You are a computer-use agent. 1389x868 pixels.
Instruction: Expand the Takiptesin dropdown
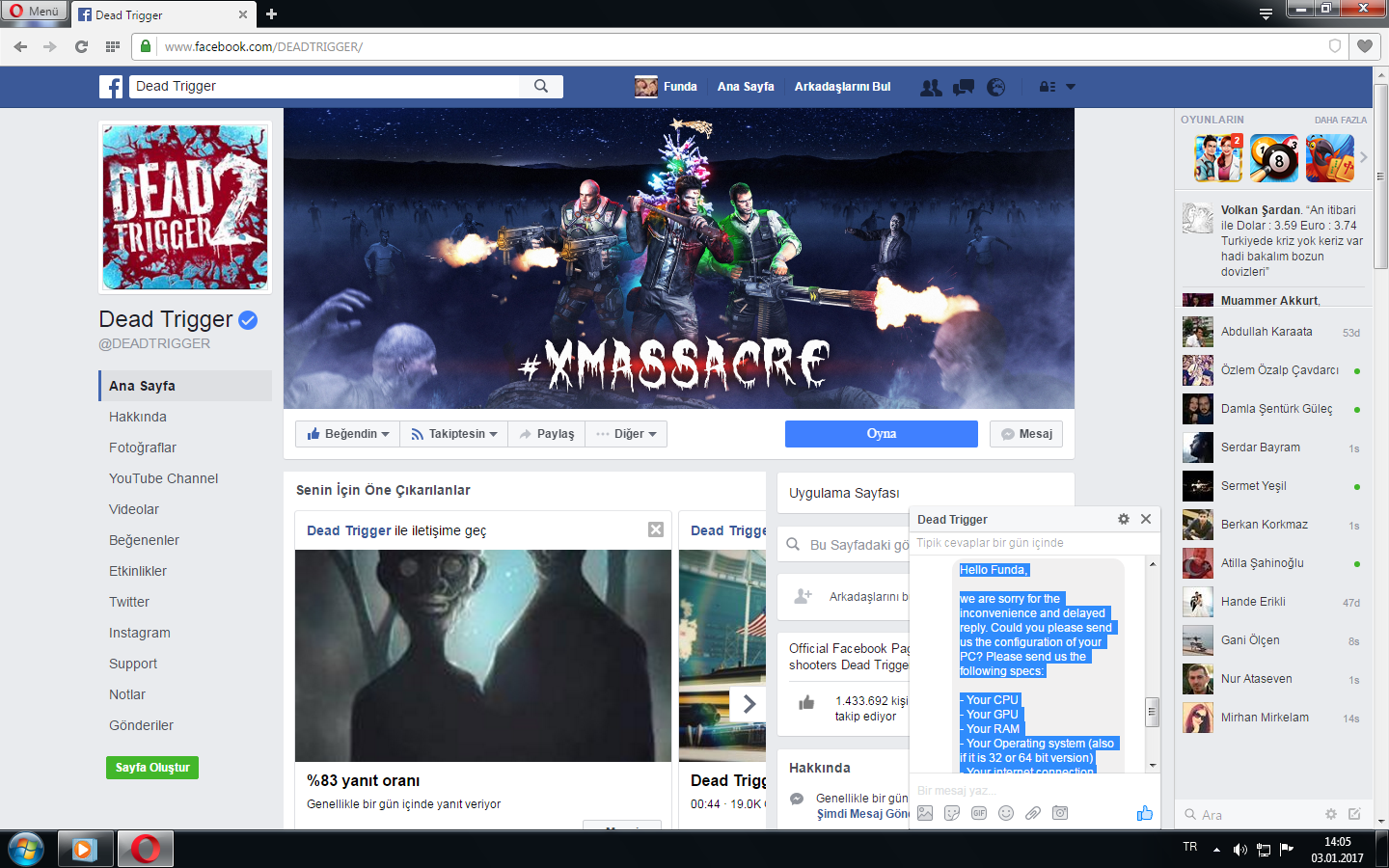click(x=454, y=434)
